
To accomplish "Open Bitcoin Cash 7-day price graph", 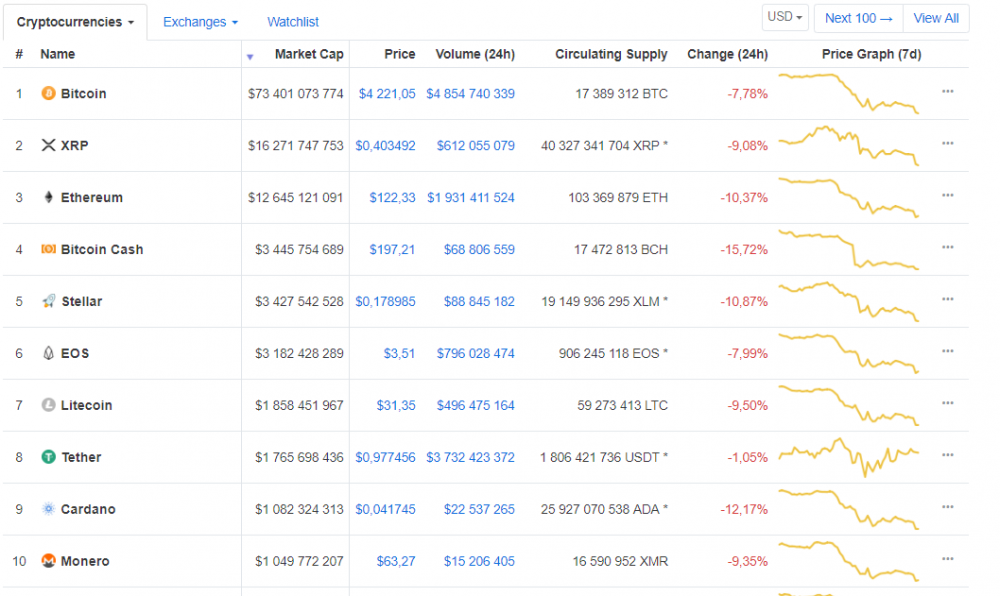I will pos(849,249).
